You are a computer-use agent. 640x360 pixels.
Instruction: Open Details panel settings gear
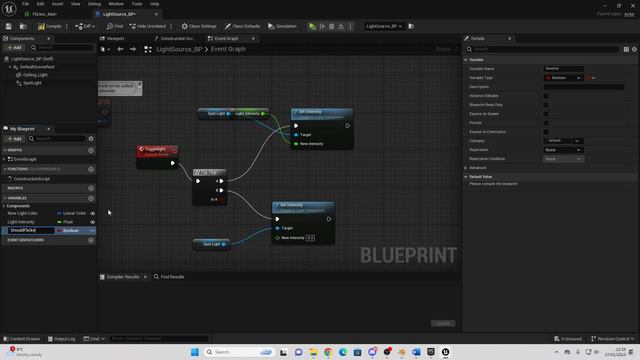[634, 49]
